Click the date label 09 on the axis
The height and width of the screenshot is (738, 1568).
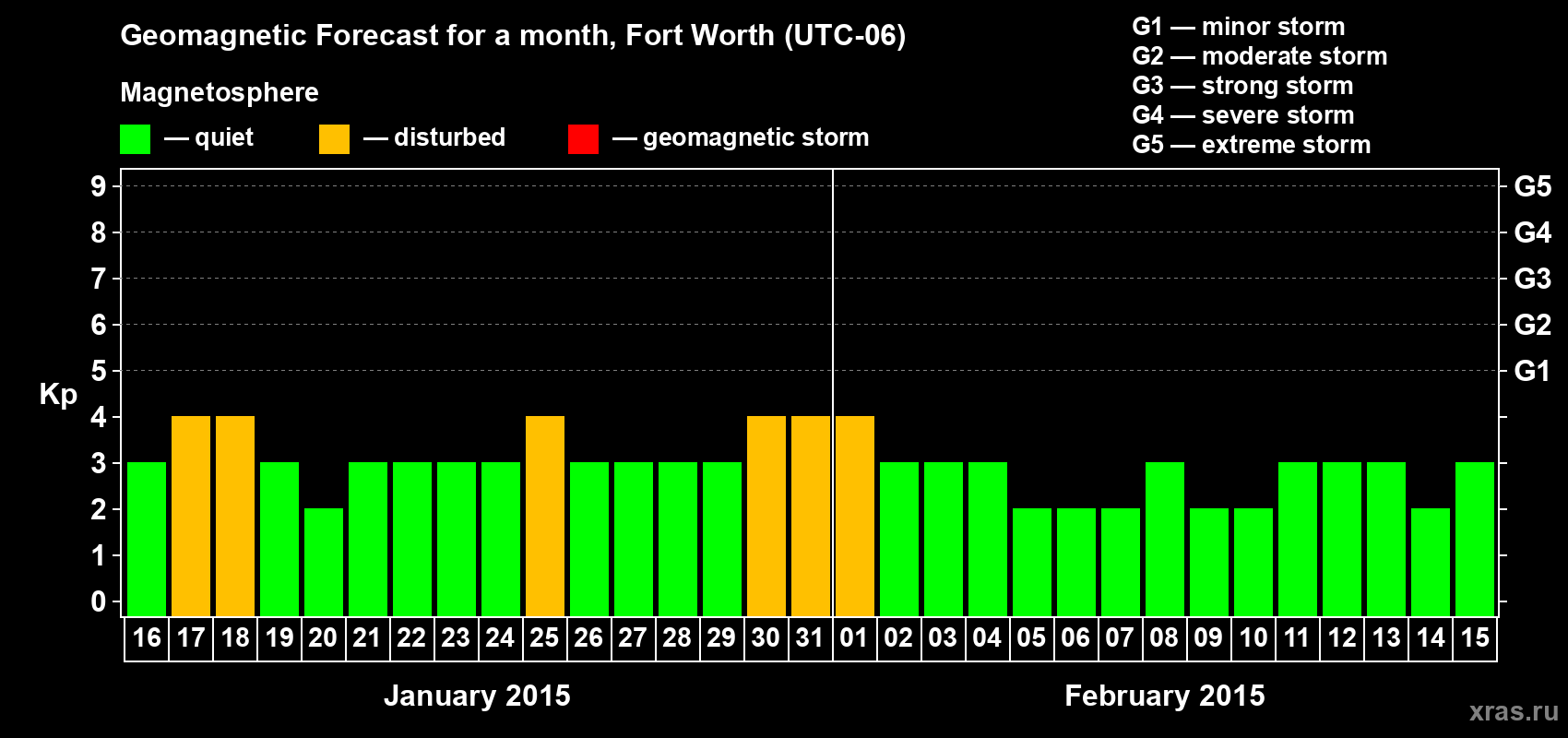tap(1208, 638)
